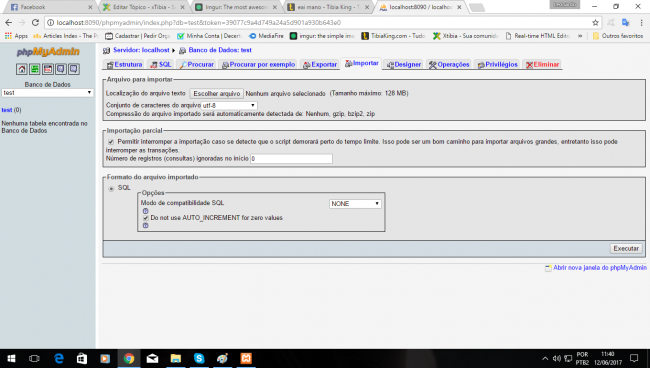The width and height of the screenshot is (650, 368).
Task: Click the Google Translate icon in toolbar
Action: (625, 22)
